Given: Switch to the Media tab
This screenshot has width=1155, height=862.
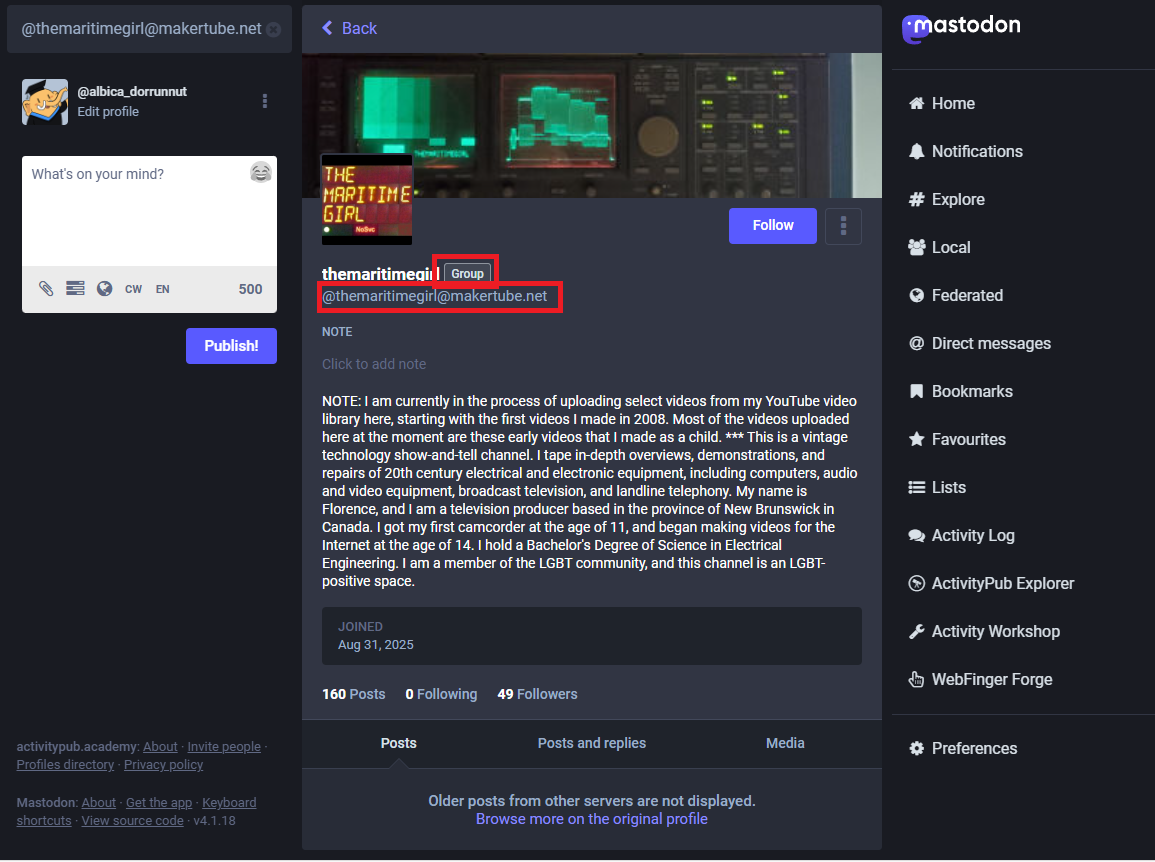Looking at the screenshot, I should [785, 743].
